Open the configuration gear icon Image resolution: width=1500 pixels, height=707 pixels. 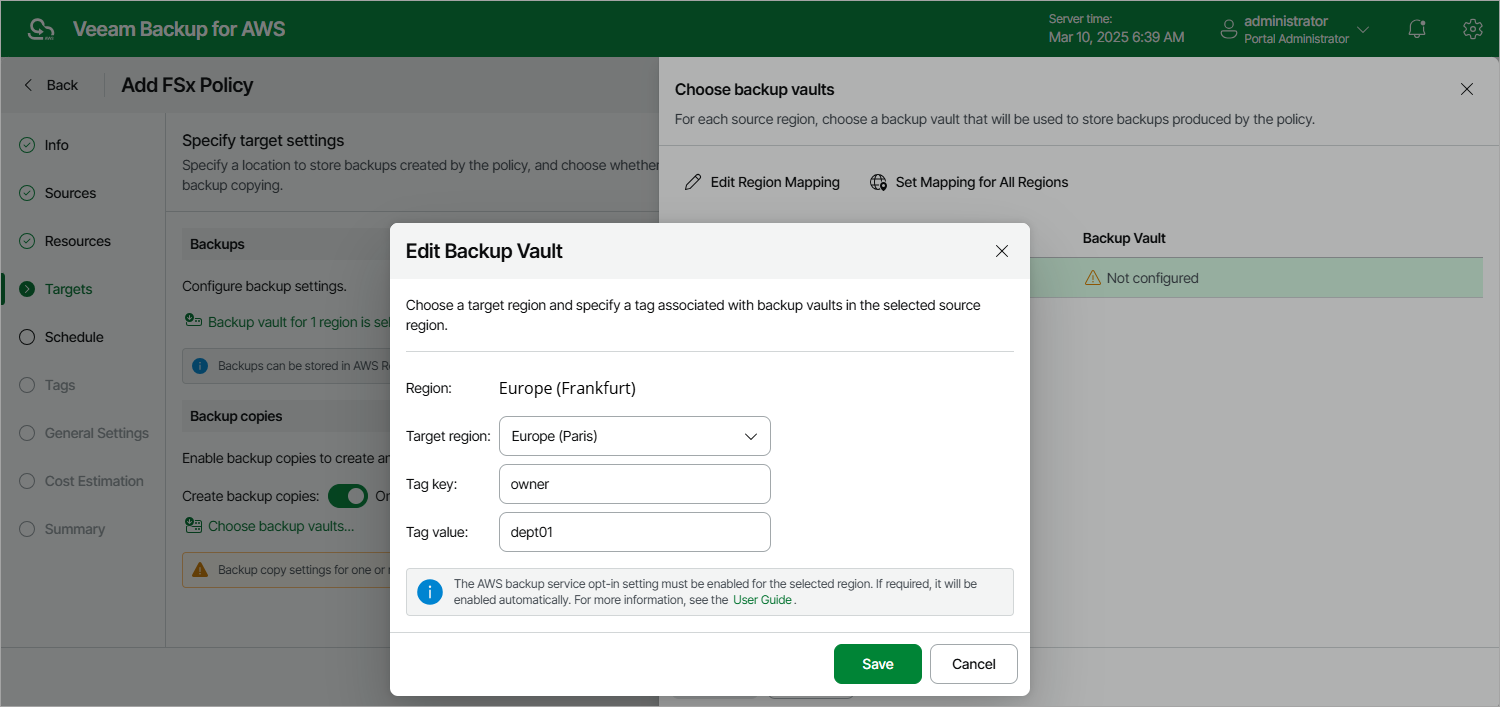(x=1472, y=29)
